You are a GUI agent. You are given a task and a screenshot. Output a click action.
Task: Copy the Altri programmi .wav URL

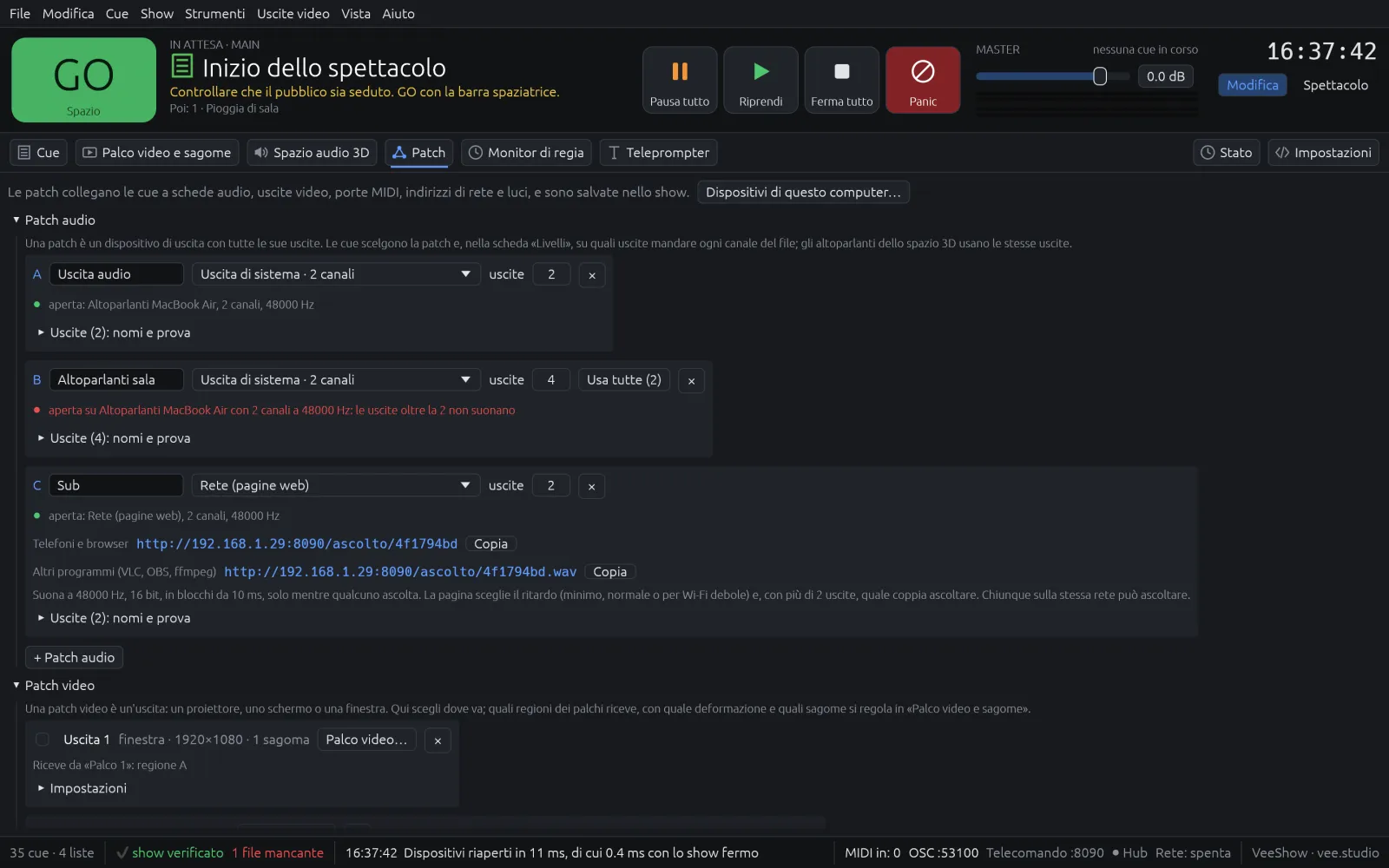pos(610,572)
